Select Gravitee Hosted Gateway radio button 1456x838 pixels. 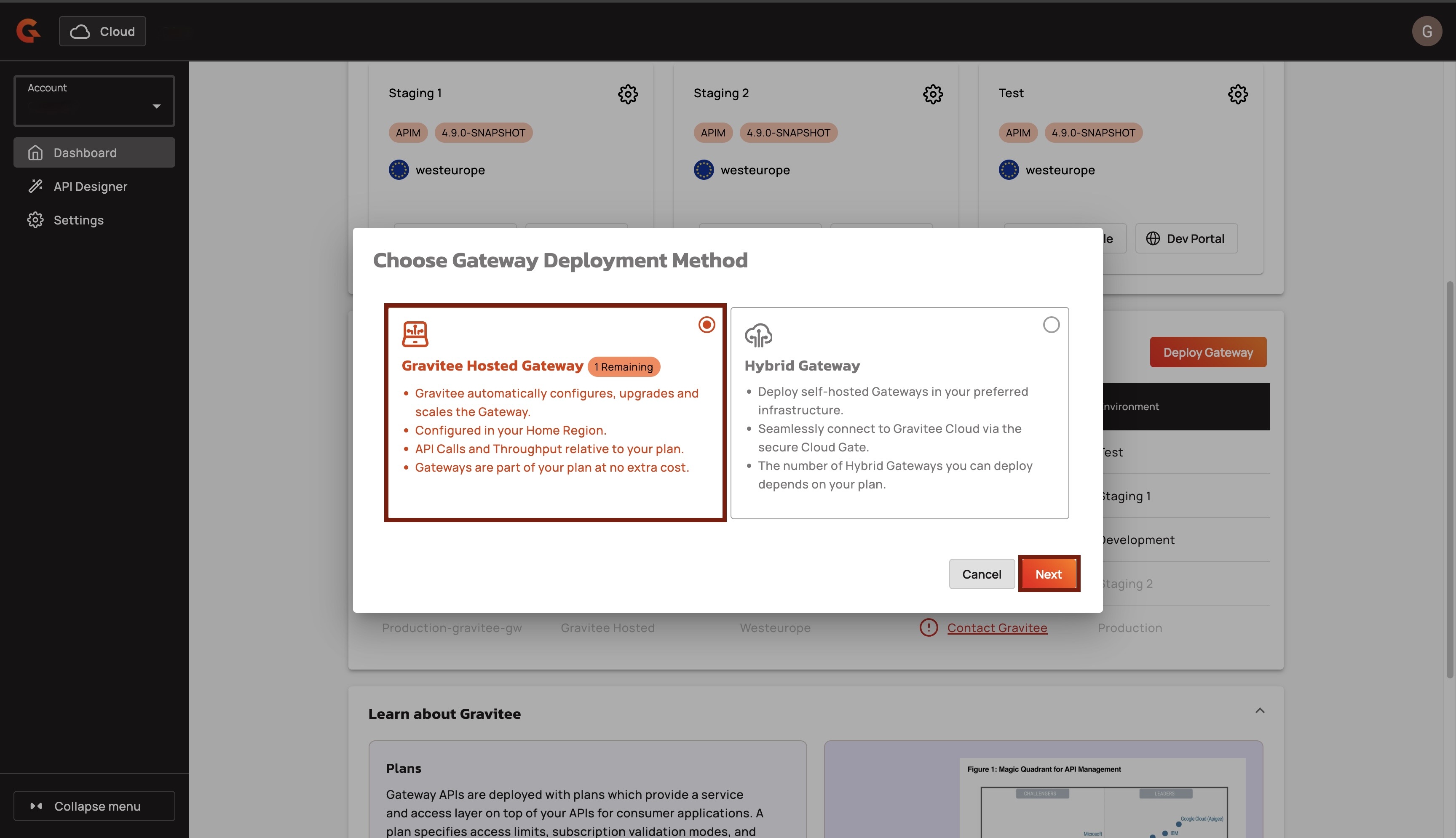click(707, 325)
